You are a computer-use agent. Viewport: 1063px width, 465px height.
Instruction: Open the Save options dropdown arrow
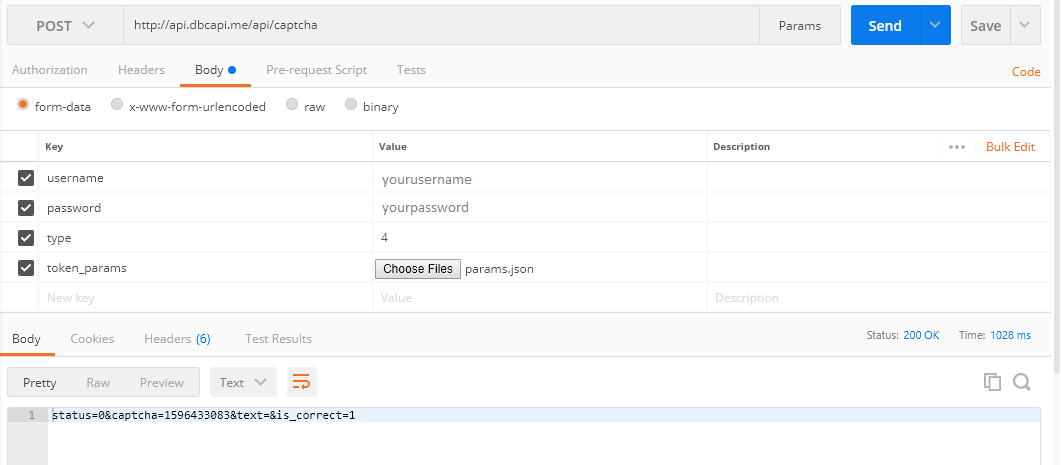tap(1025, 26)
